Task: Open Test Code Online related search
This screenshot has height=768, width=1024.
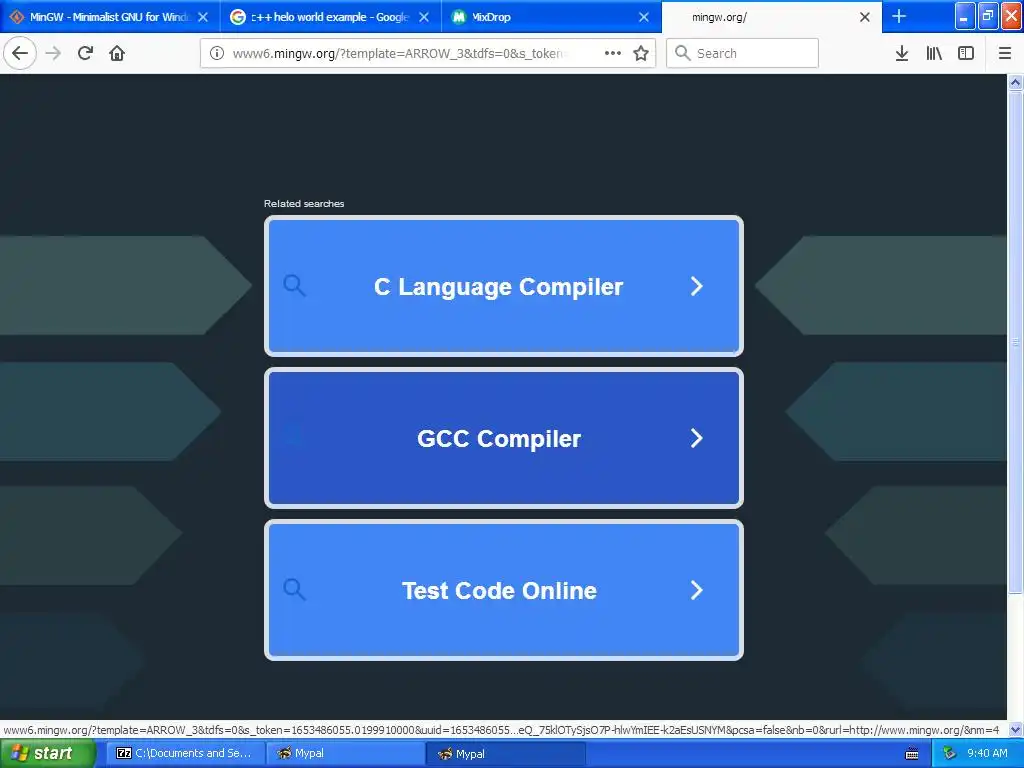Action: (504, 590)
